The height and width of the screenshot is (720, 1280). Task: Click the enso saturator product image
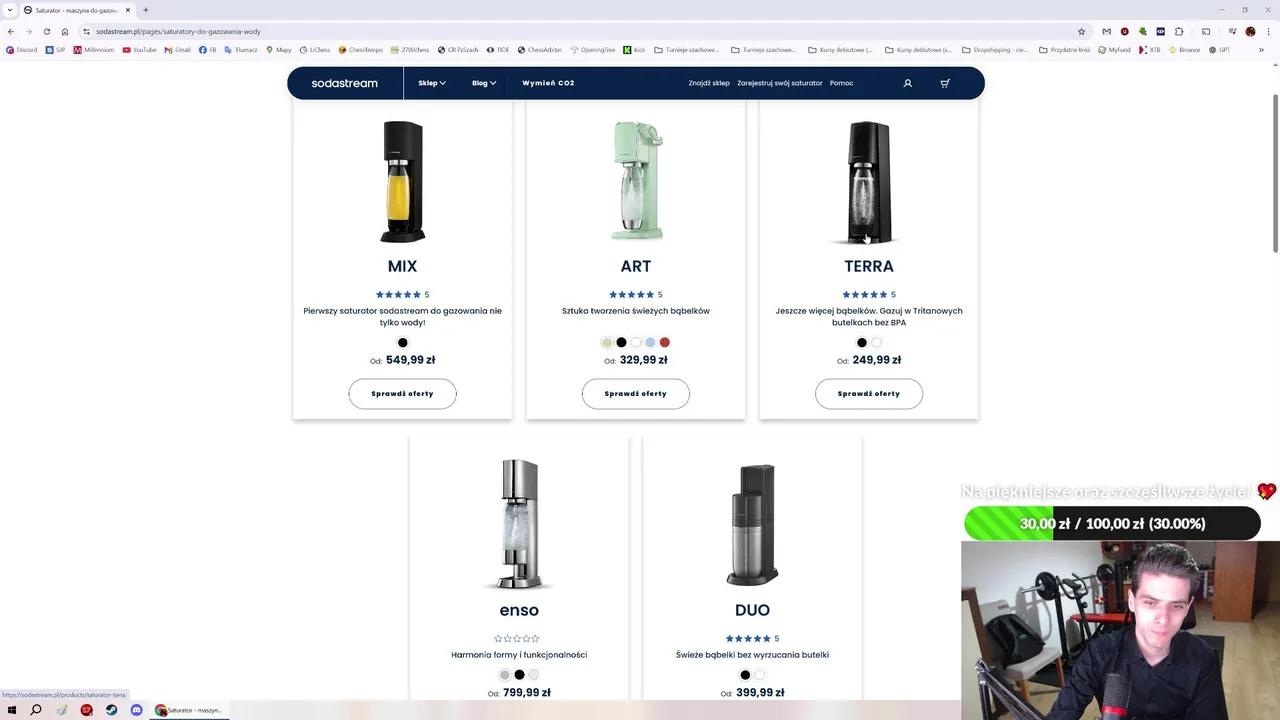coord(519,524)
